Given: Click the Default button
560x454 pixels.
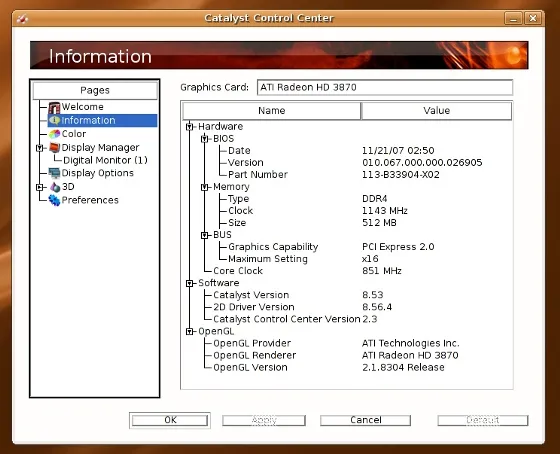Looking at the screenshot, I should 483,420.
